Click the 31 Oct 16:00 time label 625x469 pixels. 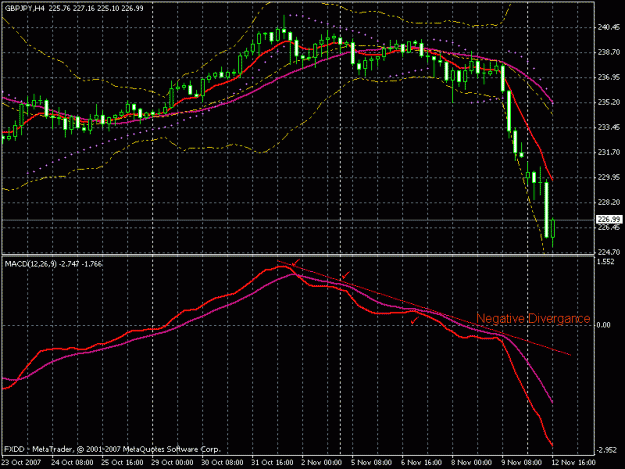[272, 463]
